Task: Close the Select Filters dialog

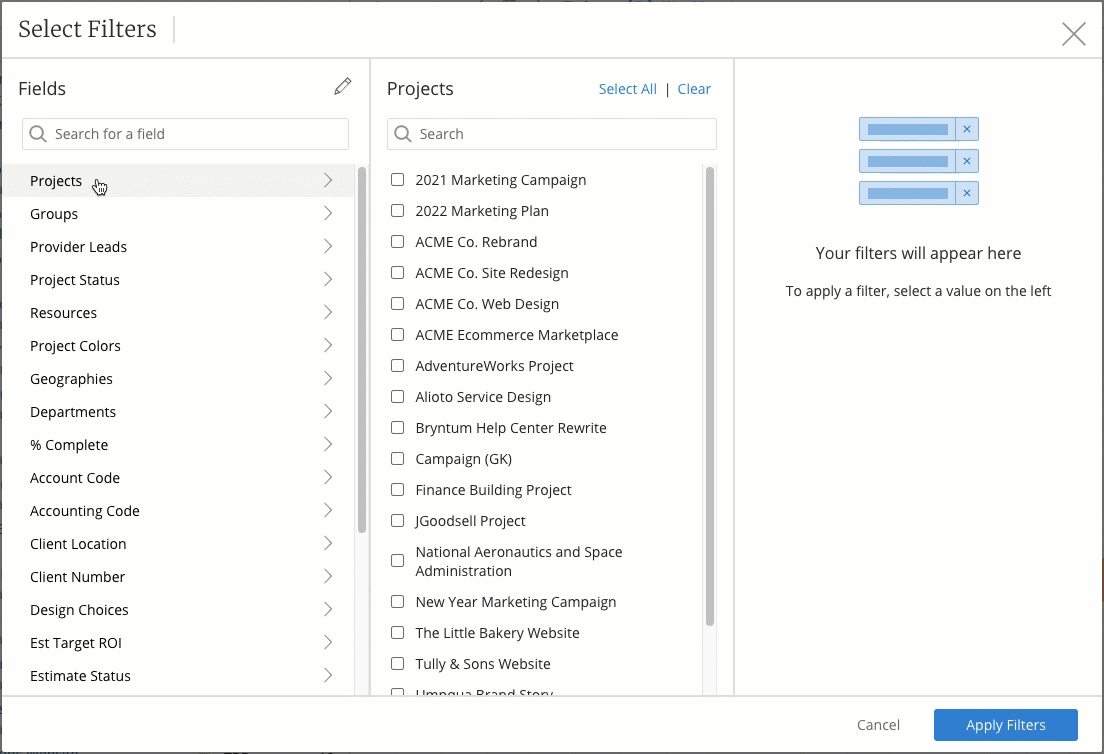Action: pos(1073,33)
